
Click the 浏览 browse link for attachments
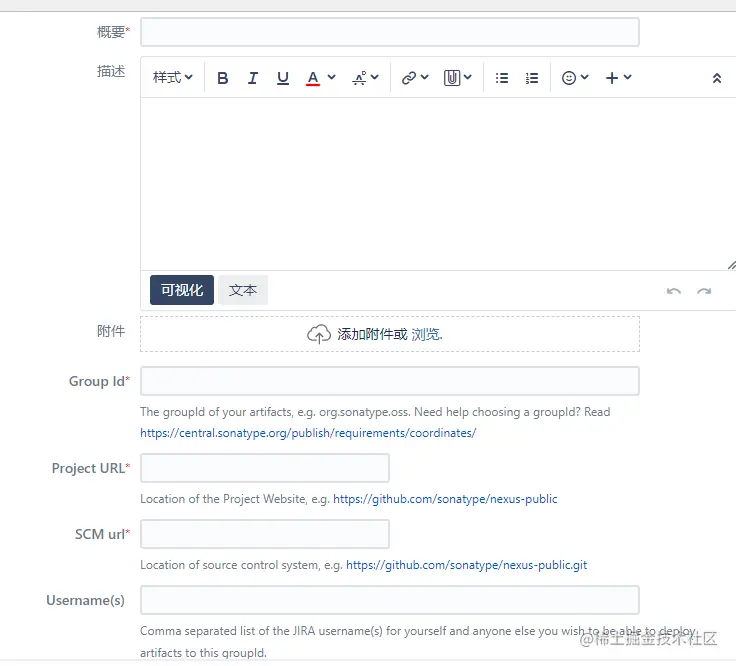click(x=427, y=334)
